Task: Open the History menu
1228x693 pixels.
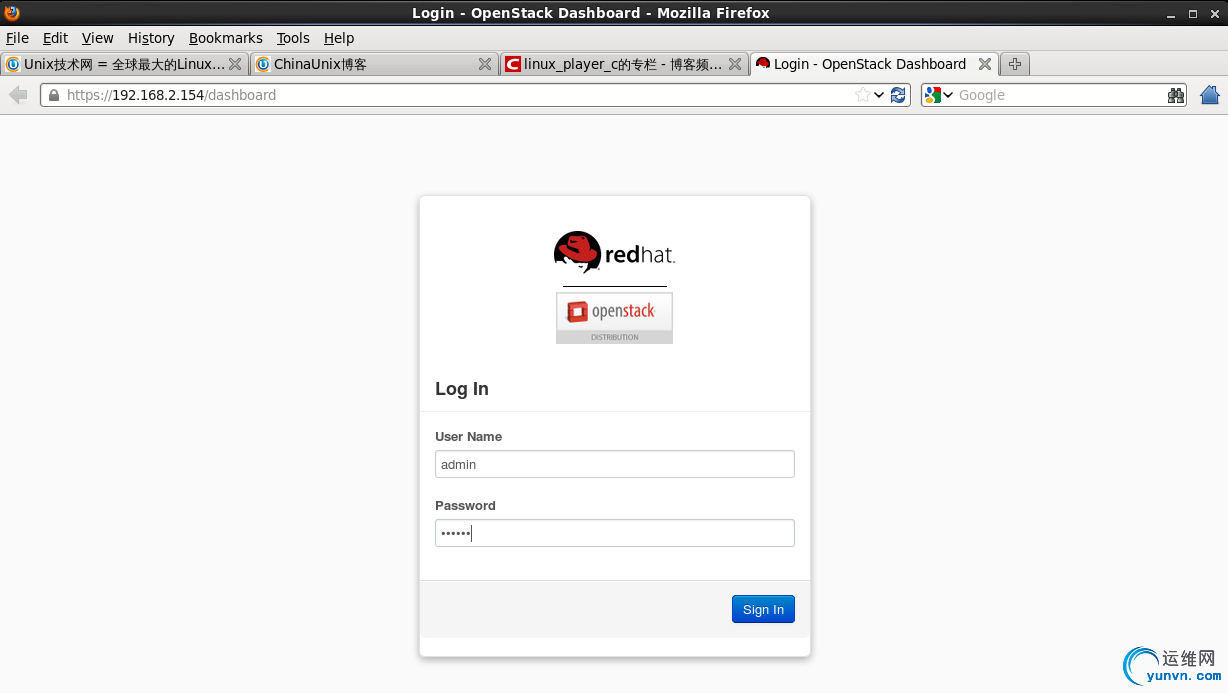Action: [151, 38]
